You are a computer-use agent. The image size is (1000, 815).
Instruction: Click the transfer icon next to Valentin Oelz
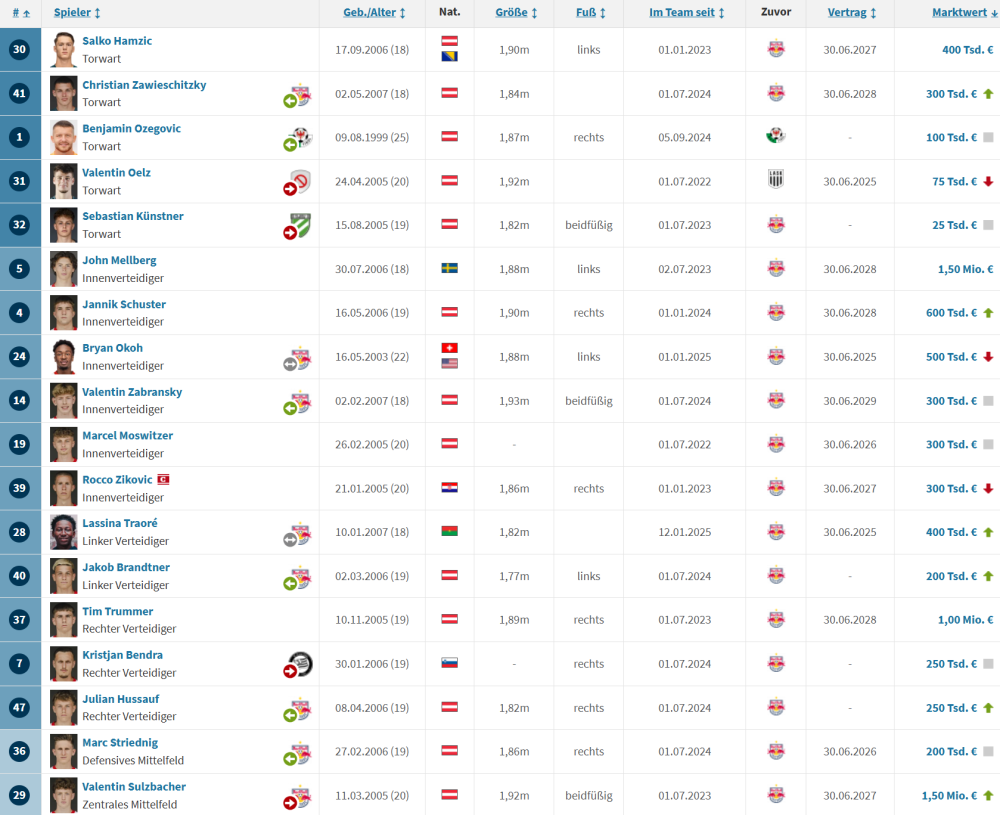[297, 182]
